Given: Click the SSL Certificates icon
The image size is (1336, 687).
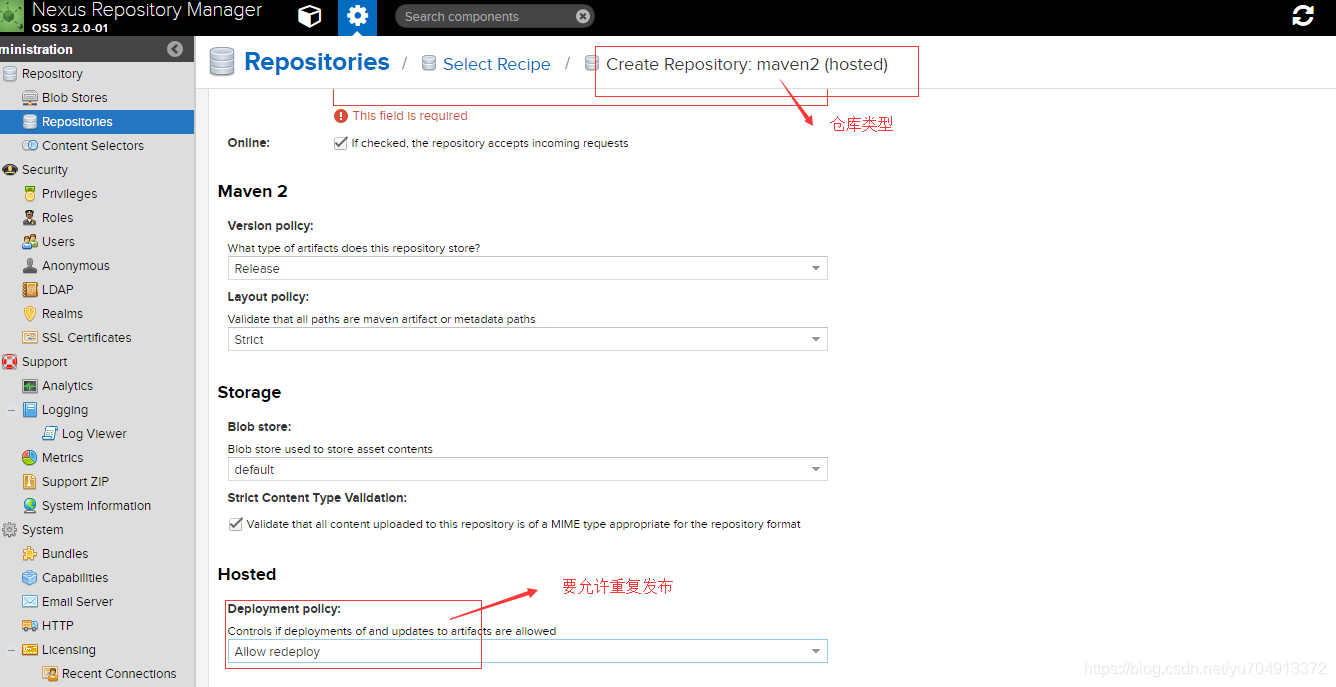Looking at the screenshot, I should coord(30,338).
